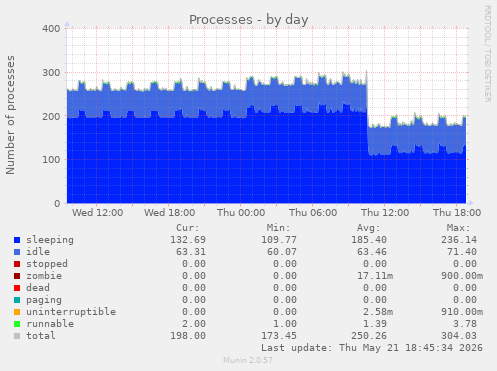Click the 'Cur:' column header
The width and height of the screenshot is (497, 371).
(x=188, y=228)
